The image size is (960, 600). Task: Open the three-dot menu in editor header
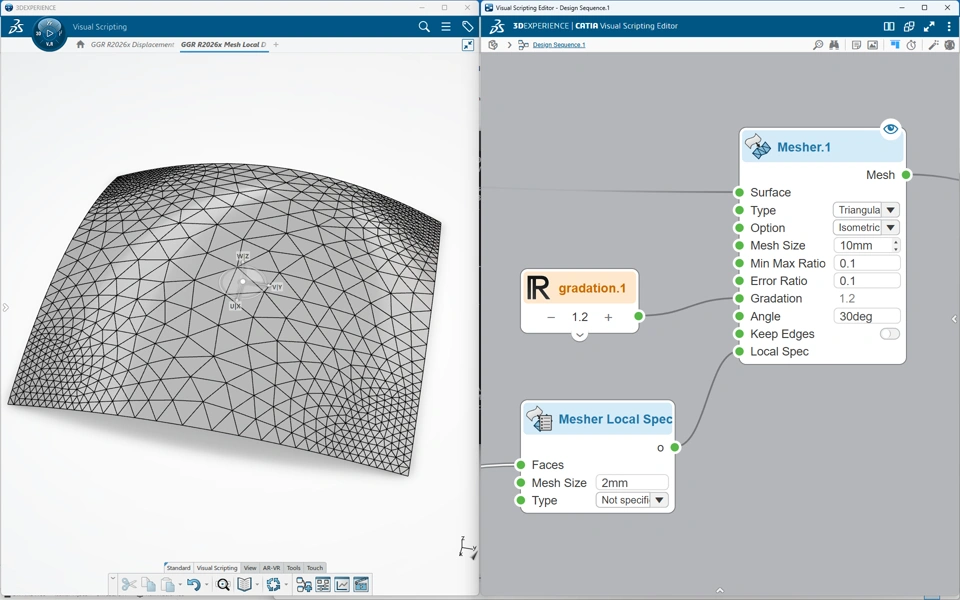click(950, 26)
